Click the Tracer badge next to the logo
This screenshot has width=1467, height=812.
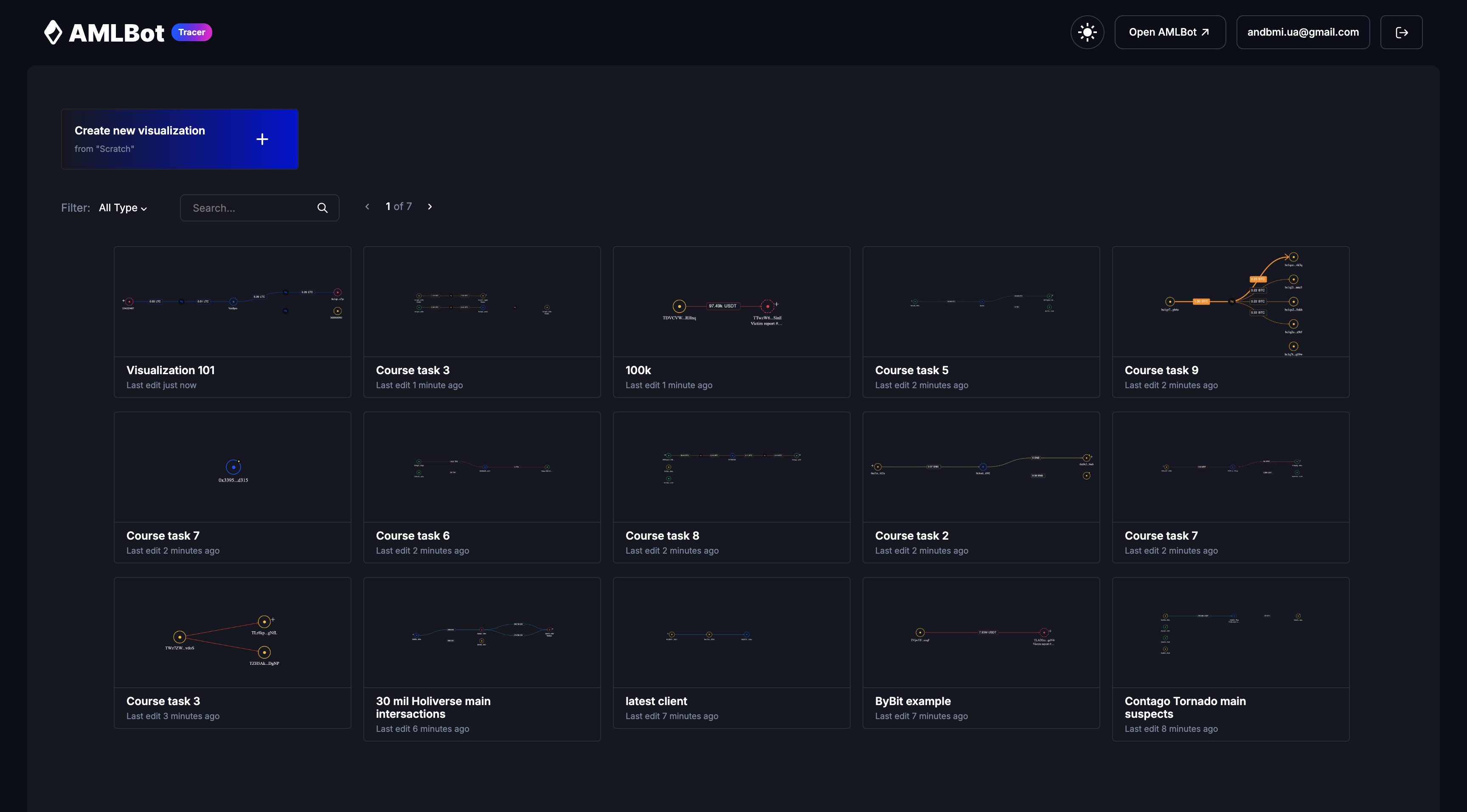pyautogui.click(x=192, y=32)
